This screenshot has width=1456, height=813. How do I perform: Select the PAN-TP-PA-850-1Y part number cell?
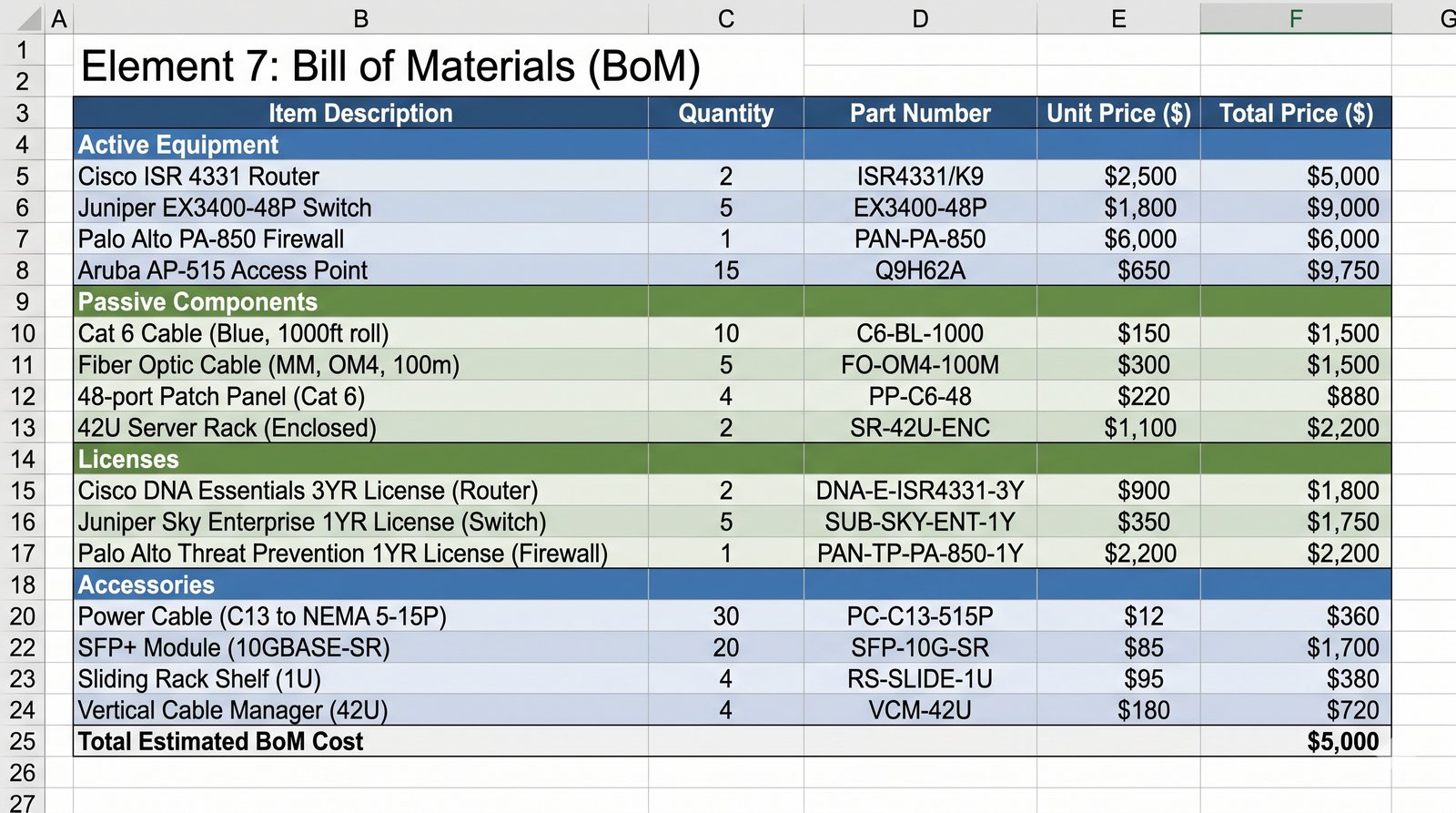(x=920, y=554)
